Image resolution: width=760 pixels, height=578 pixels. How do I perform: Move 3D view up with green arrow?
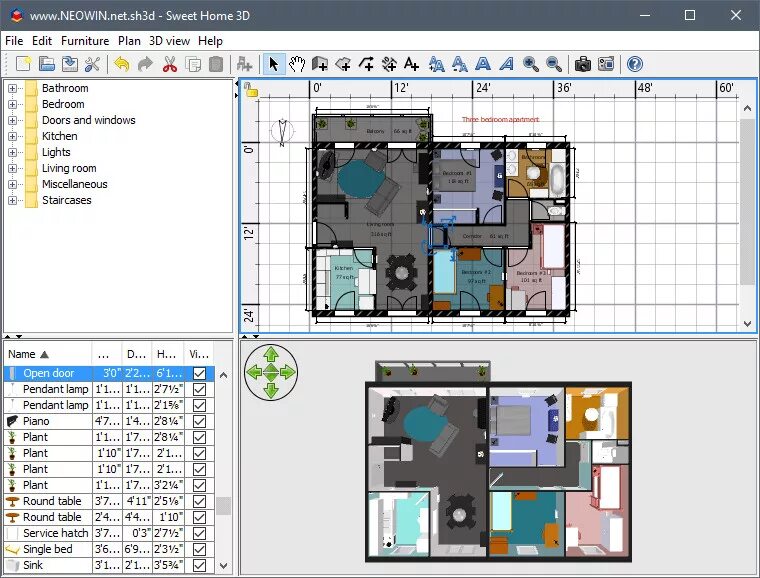[271, 354]
